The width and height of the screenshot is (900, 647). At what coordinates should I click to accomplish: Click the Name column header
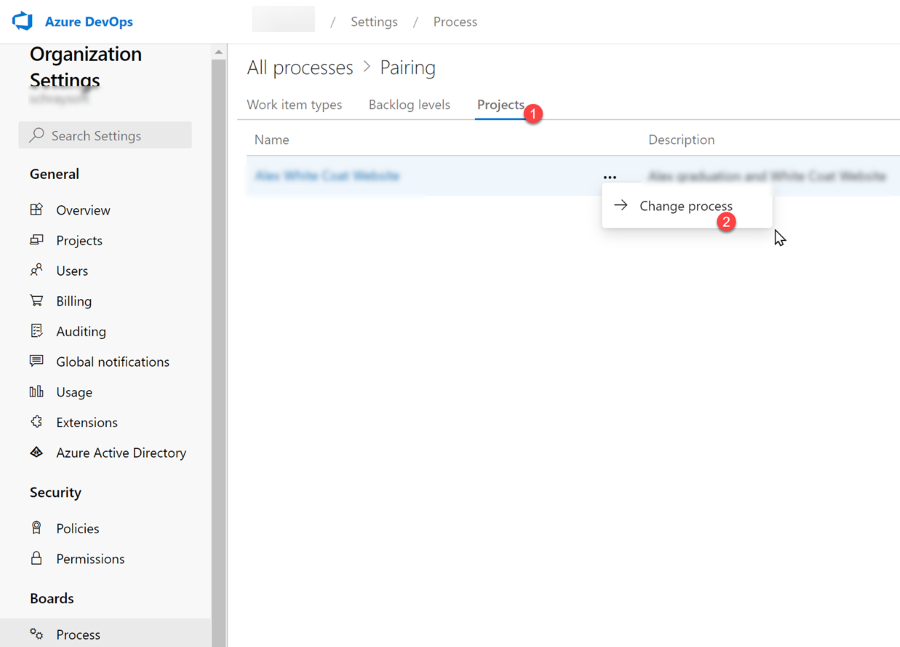pos(271,140)
